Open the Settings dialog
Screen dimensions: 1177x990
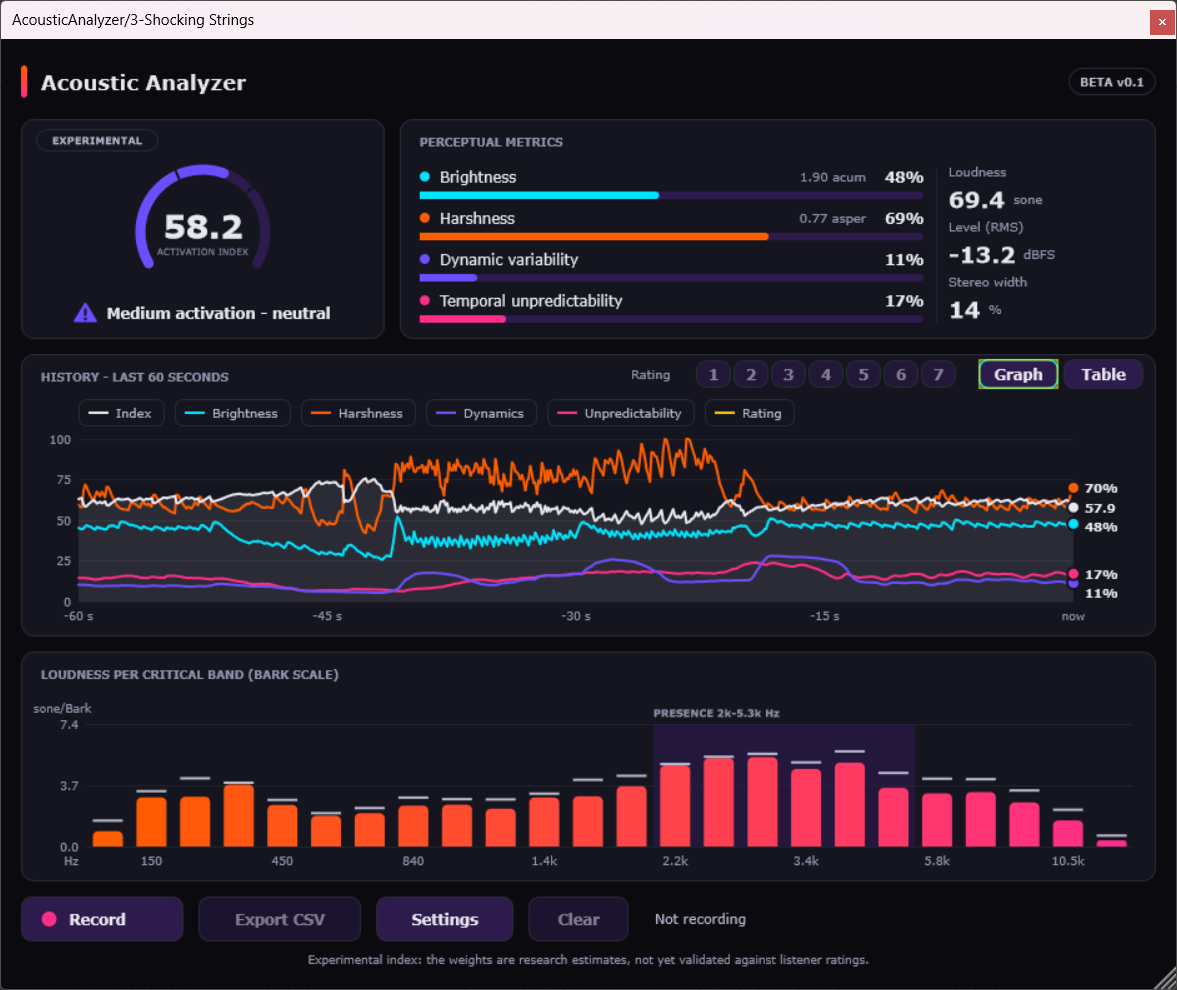(444, 919)
